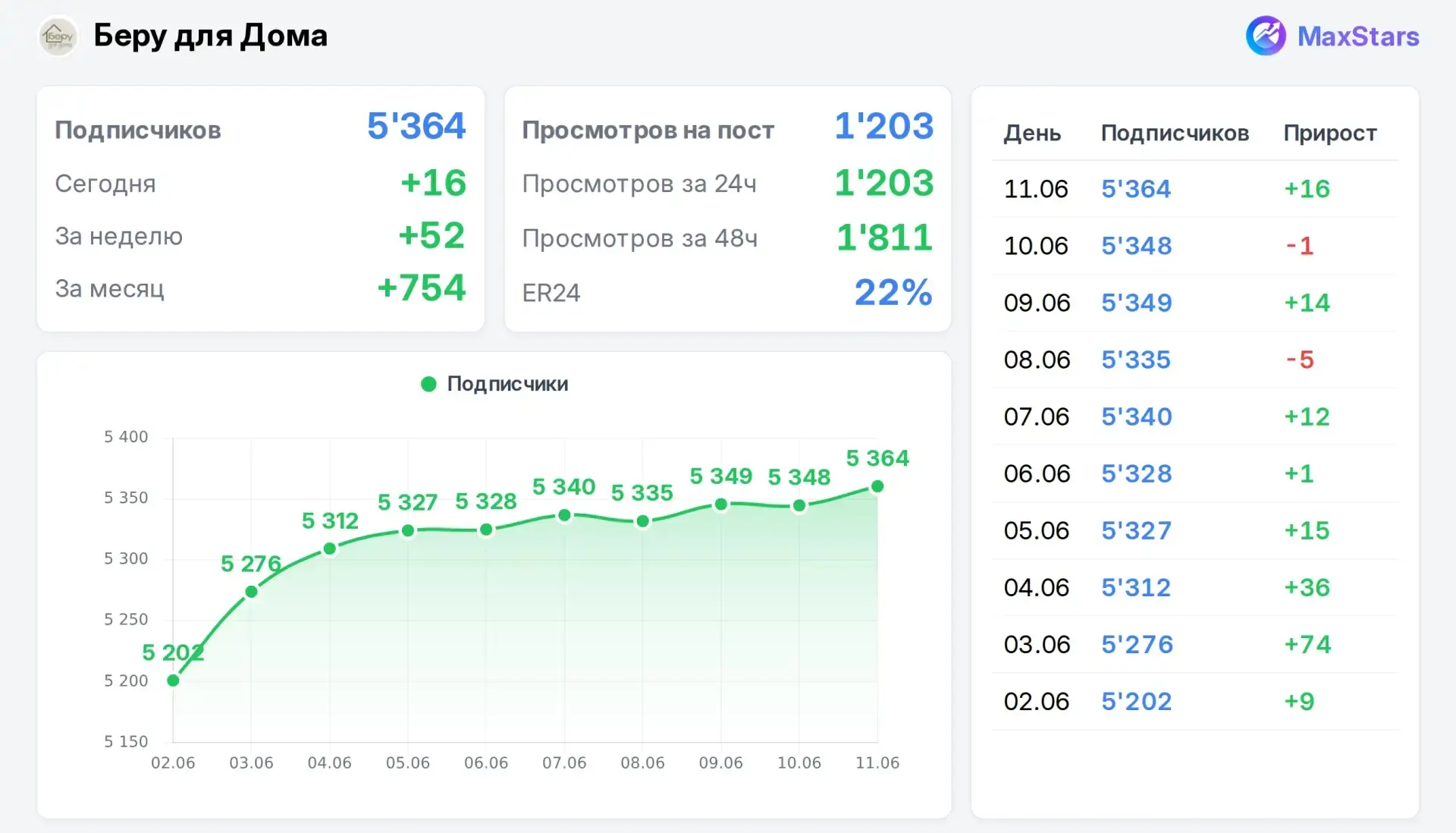Viewport: 1456px width, 833px height.
Task: Click the Прирост column header
Action: click(1330, 133)
